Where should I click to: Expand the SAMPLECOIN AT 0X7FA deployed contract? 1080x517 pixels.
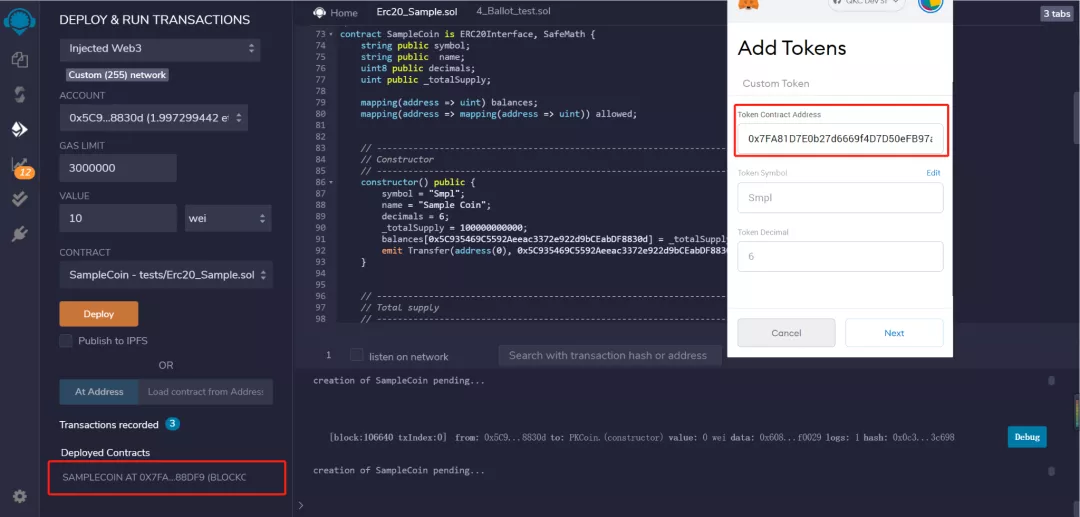pos(166,477)
